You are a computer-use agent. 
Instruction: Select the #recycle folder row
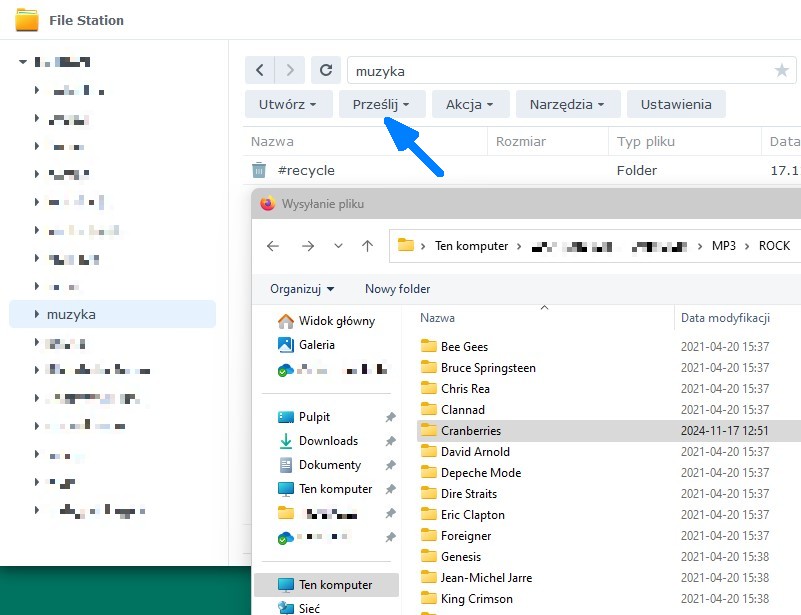[522, 170]
